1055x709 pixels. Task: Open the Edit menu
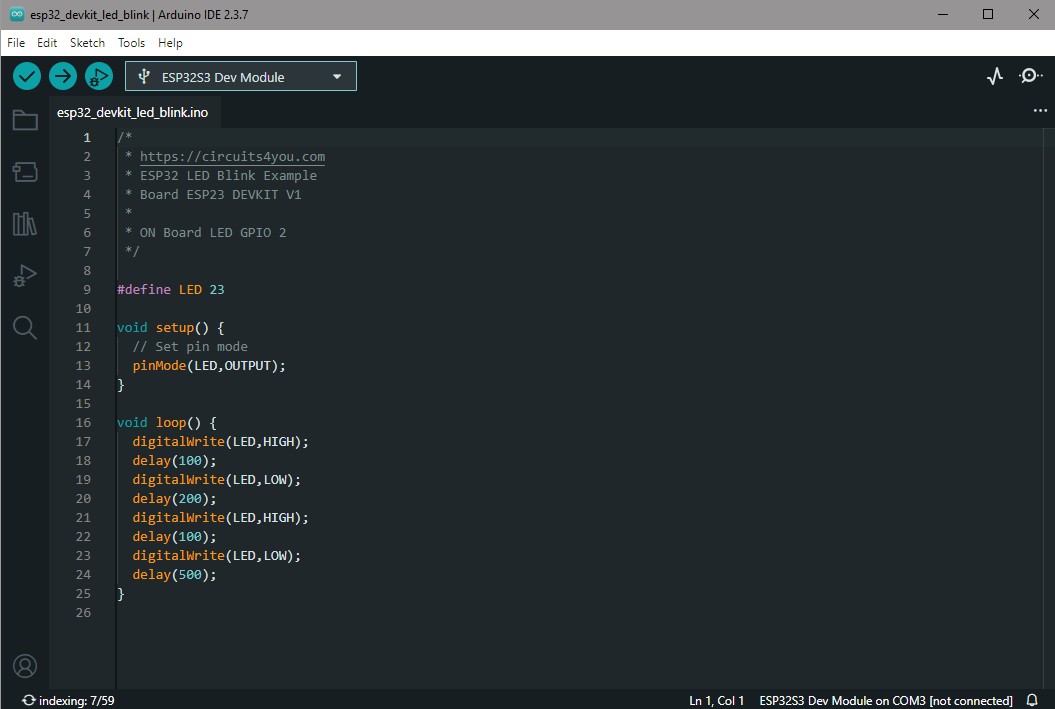point(46,42)
